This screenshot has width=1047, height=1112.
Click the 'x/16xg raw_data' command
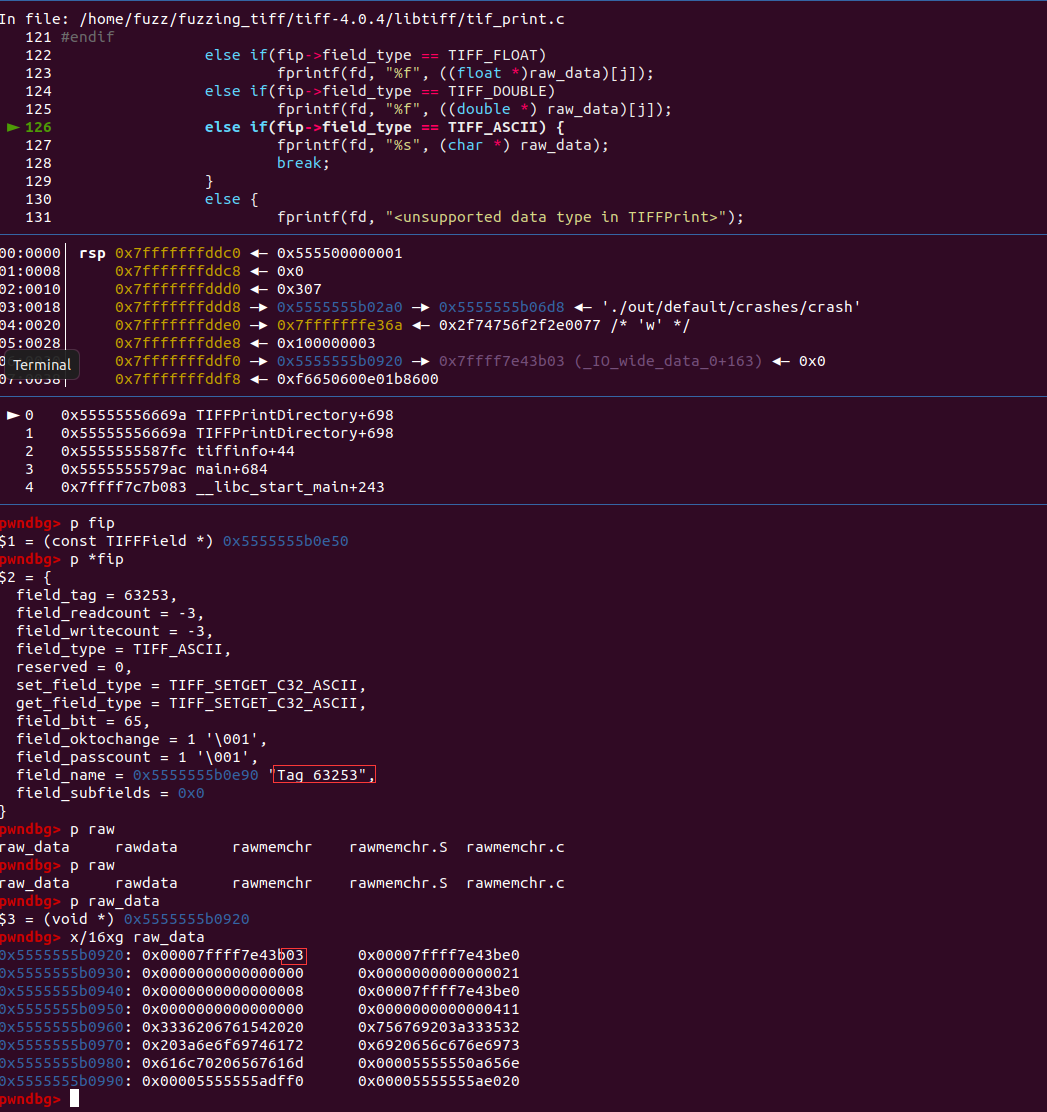(x=137, y=938)
